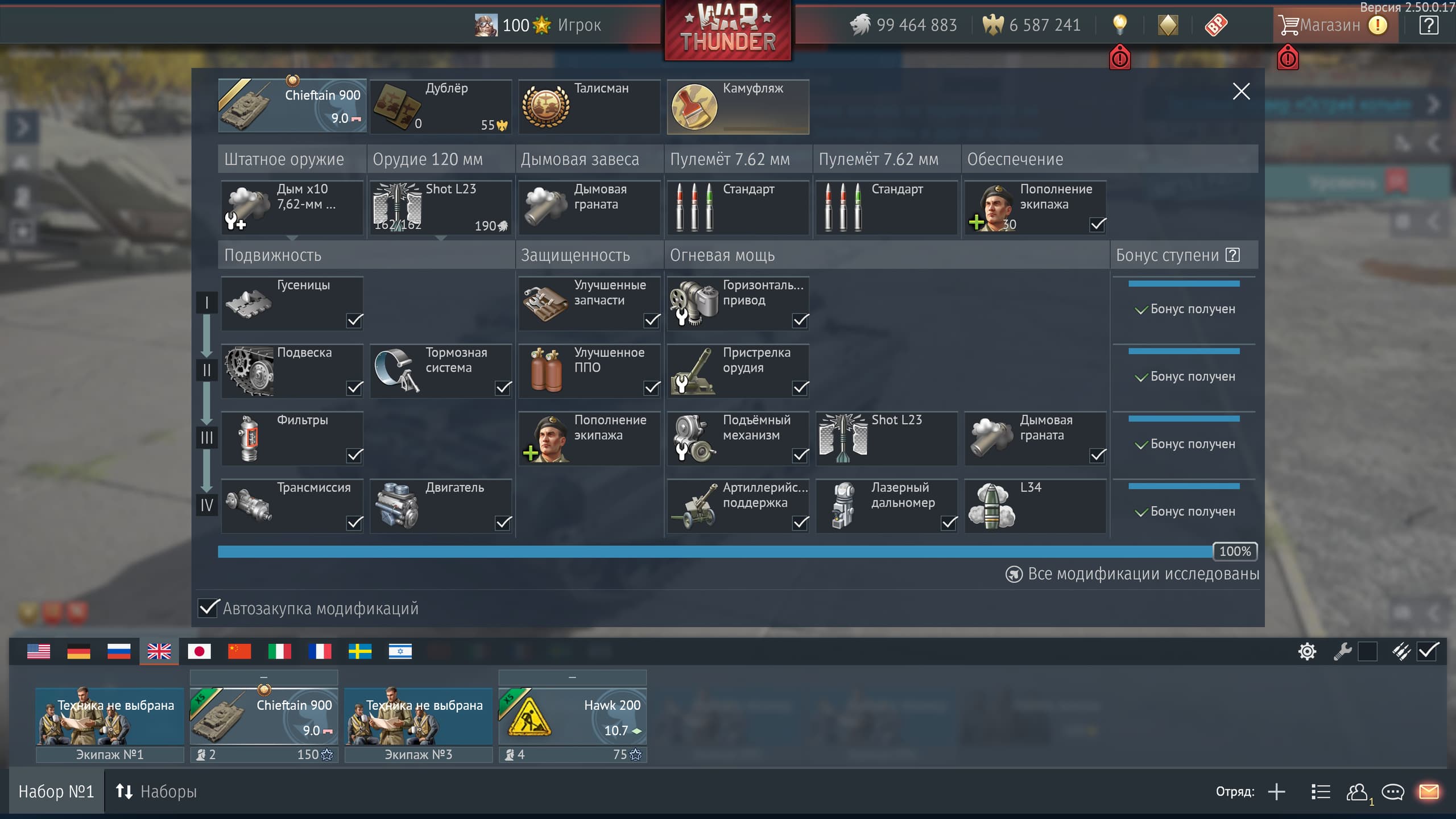Click the research progress bar at 100%
Viewport: 1456px width, 819px height.
coord(715,551)
